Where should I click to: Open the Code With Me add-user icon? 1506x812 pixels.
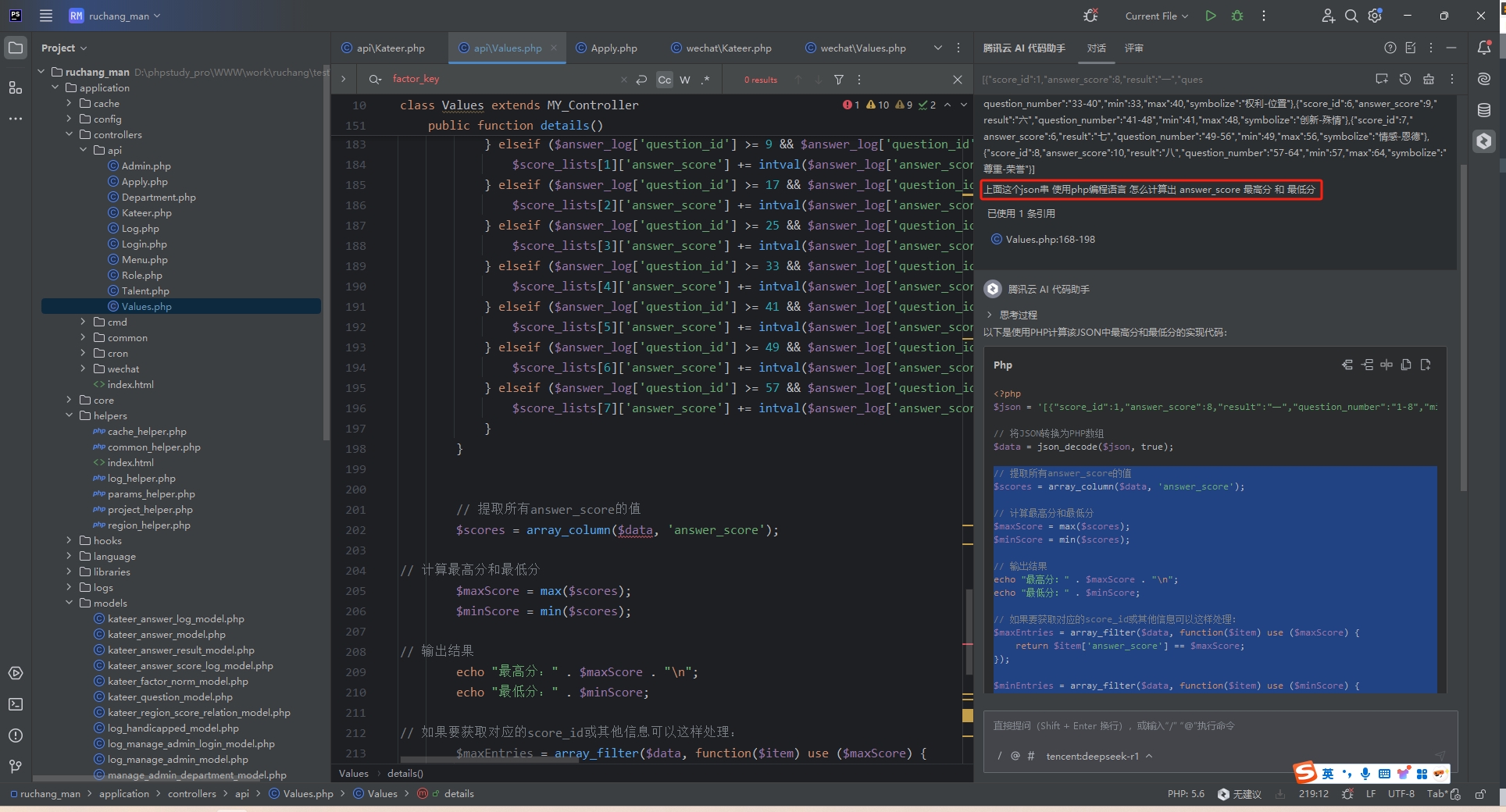click(x=1327, y=16)
